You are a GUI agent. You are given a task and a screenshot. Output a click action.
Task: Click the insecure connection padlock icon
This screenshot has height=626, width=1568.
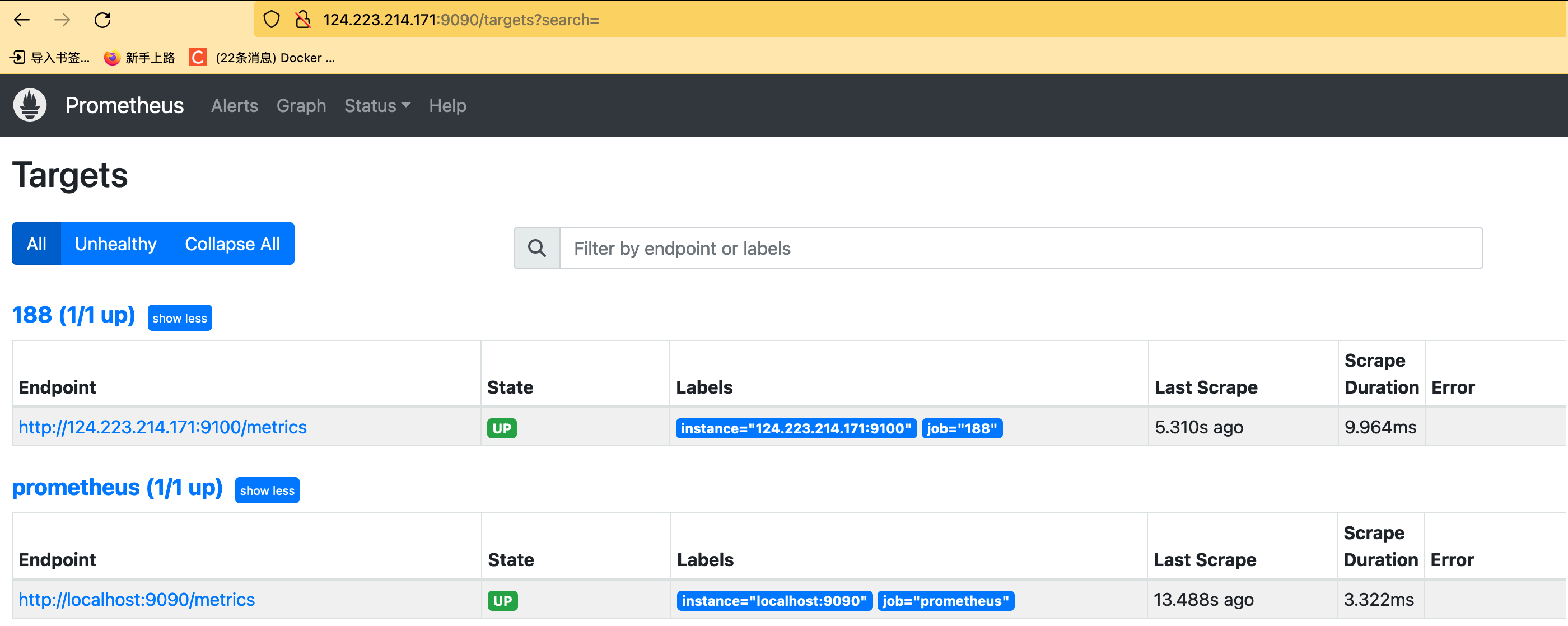pyautogui.click(x=302, y=20)
